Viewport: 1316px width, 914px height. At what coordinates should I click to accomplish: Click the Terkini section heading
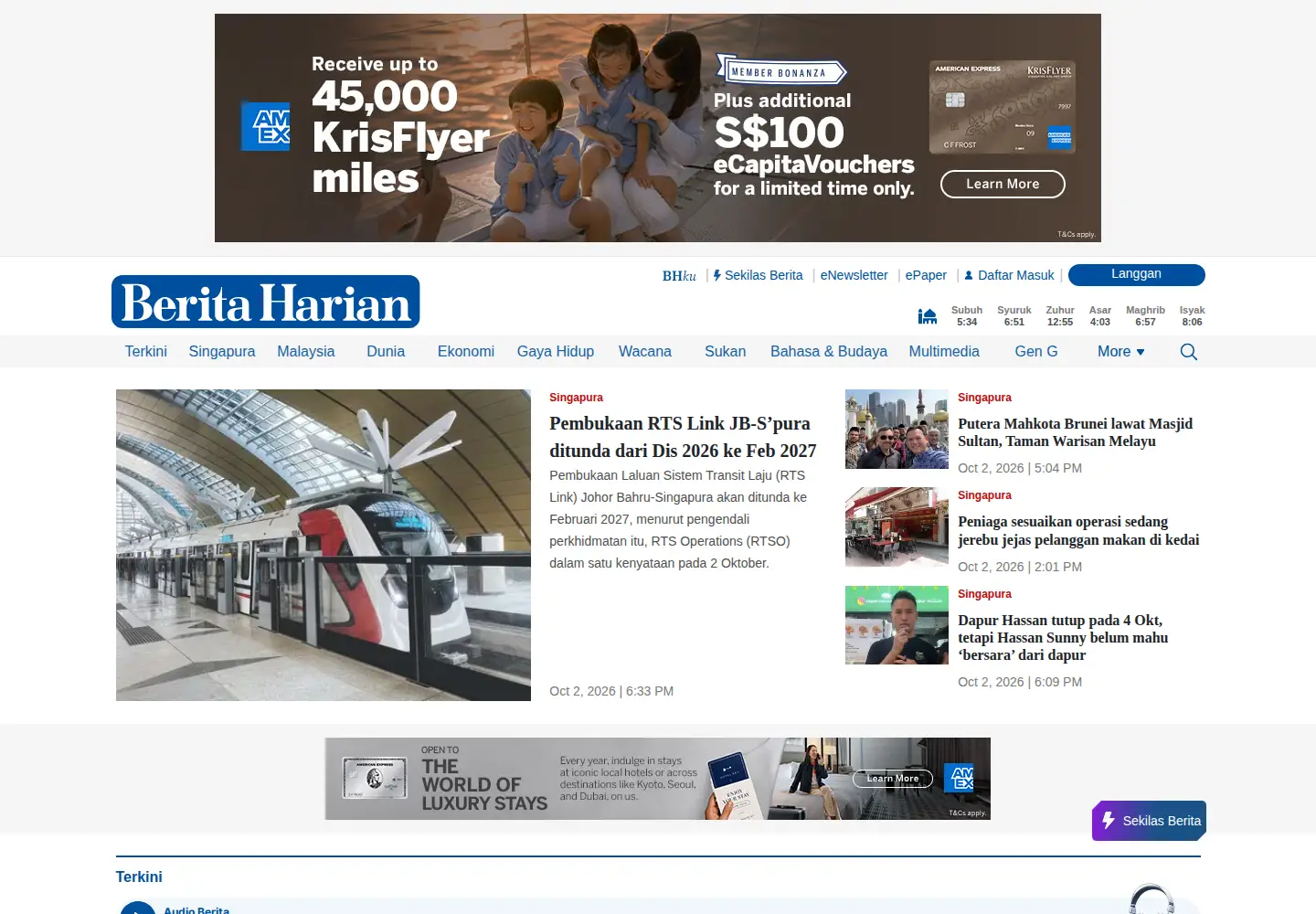(x=139, y=877)
